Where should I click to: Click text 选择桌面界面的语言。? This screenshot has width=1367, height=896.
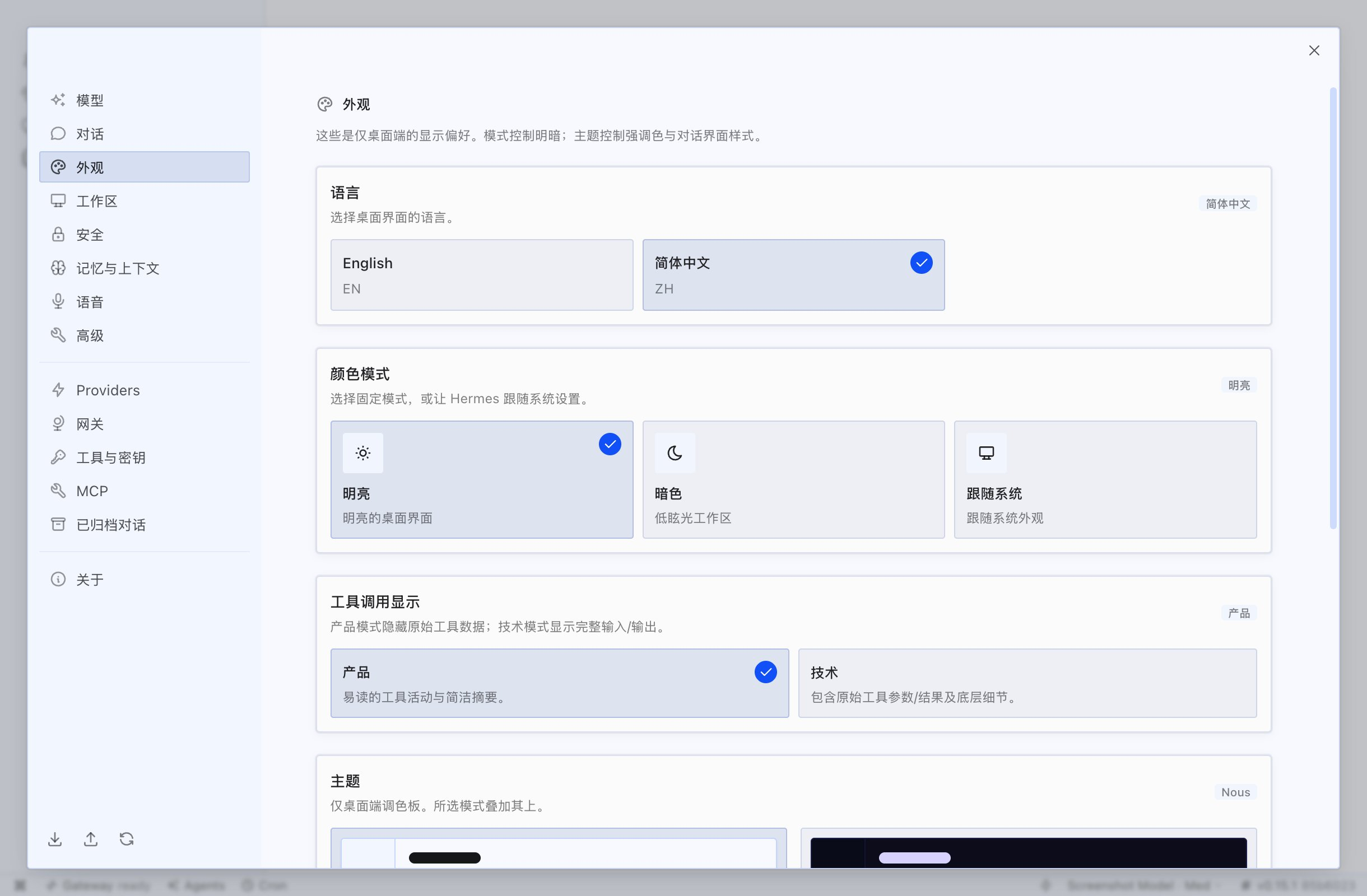tap(394, 217)
